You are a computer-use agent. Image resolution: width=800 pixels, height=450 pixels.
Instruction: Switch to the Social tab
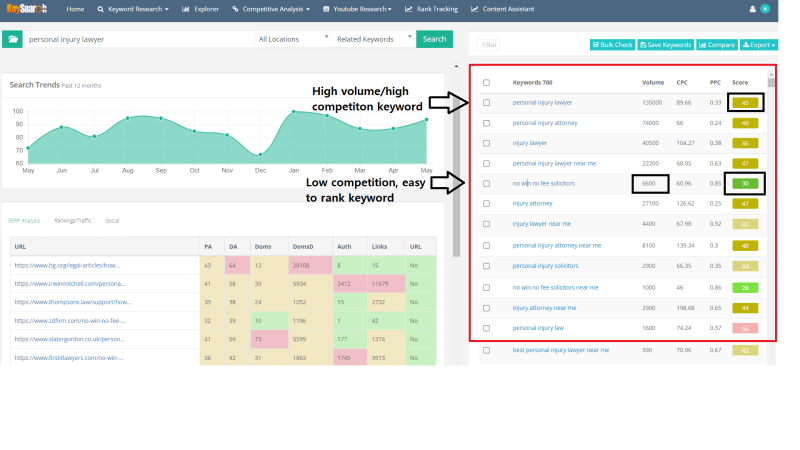[x=112, y=220]
